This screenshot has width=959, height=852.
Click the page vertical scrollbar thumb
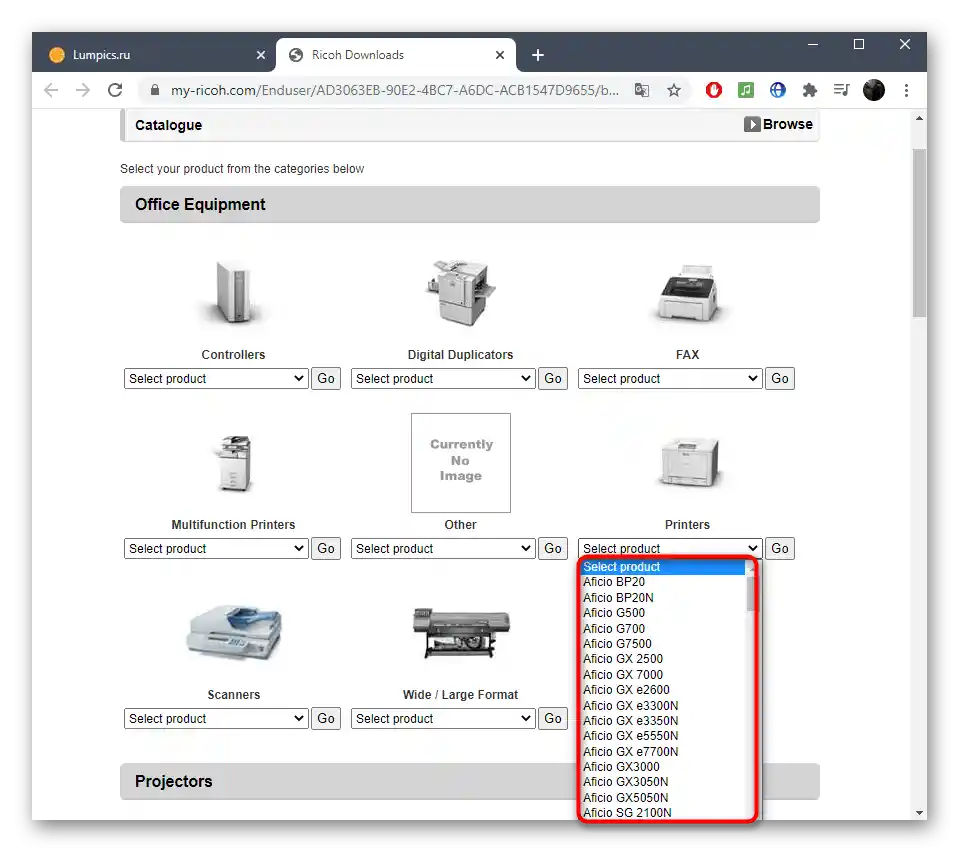pos(919,232)
